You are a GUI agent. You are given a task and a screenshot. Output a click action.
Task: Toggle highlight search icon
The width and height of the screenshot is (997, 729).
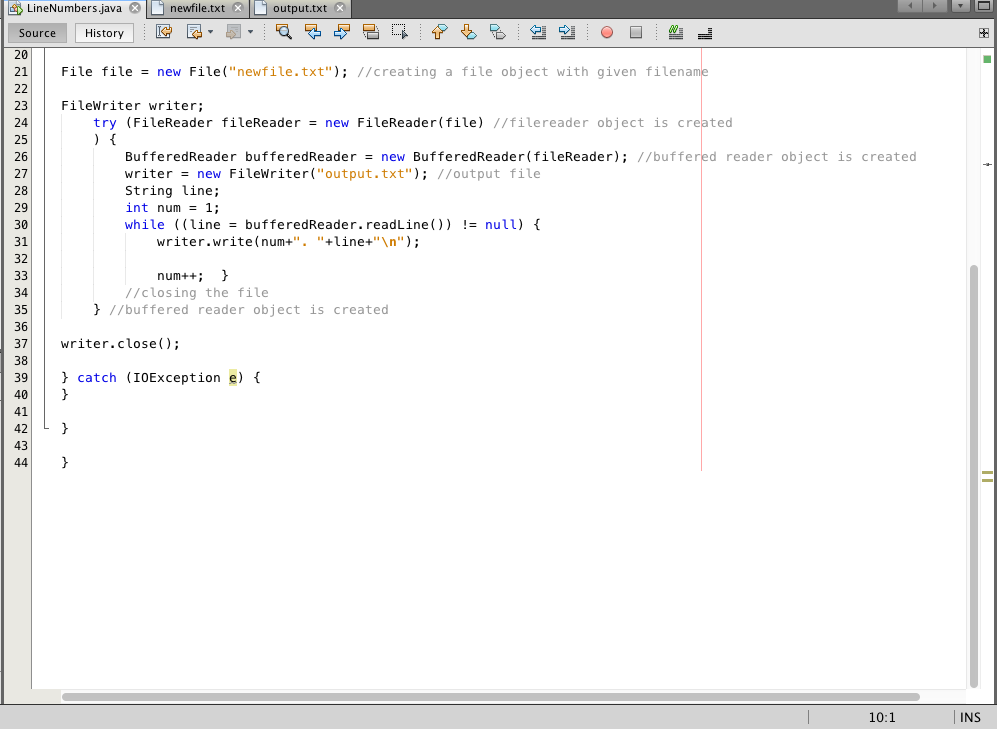point(371,32)
